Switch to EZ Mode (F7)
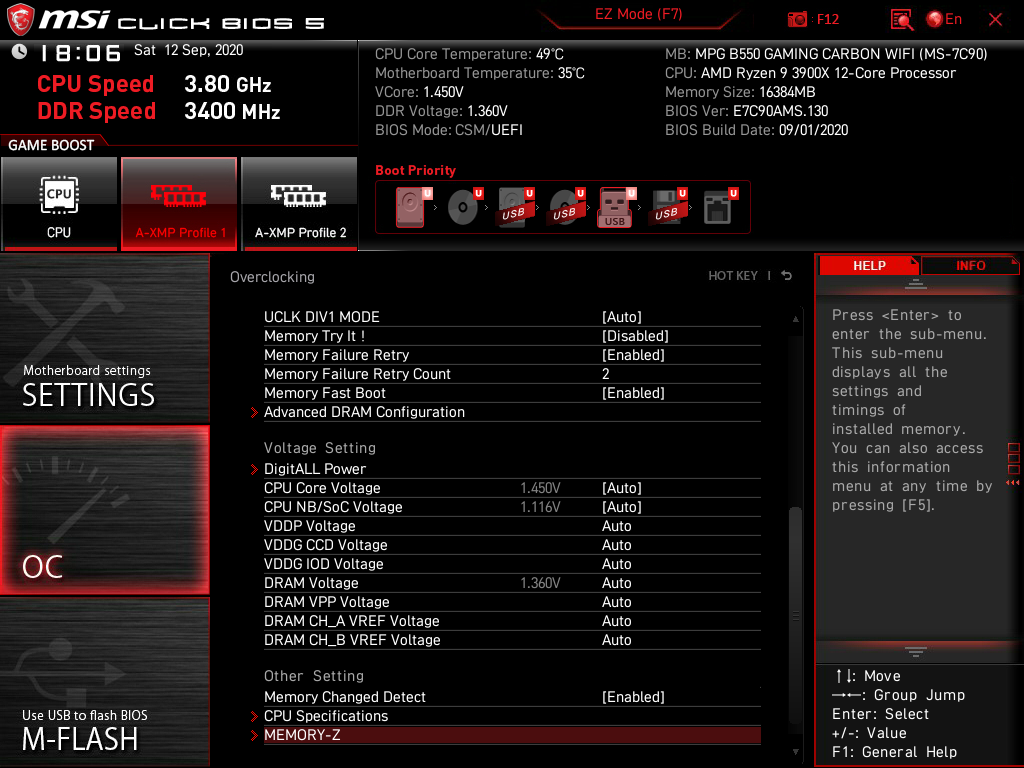 (x=638, y=15)
